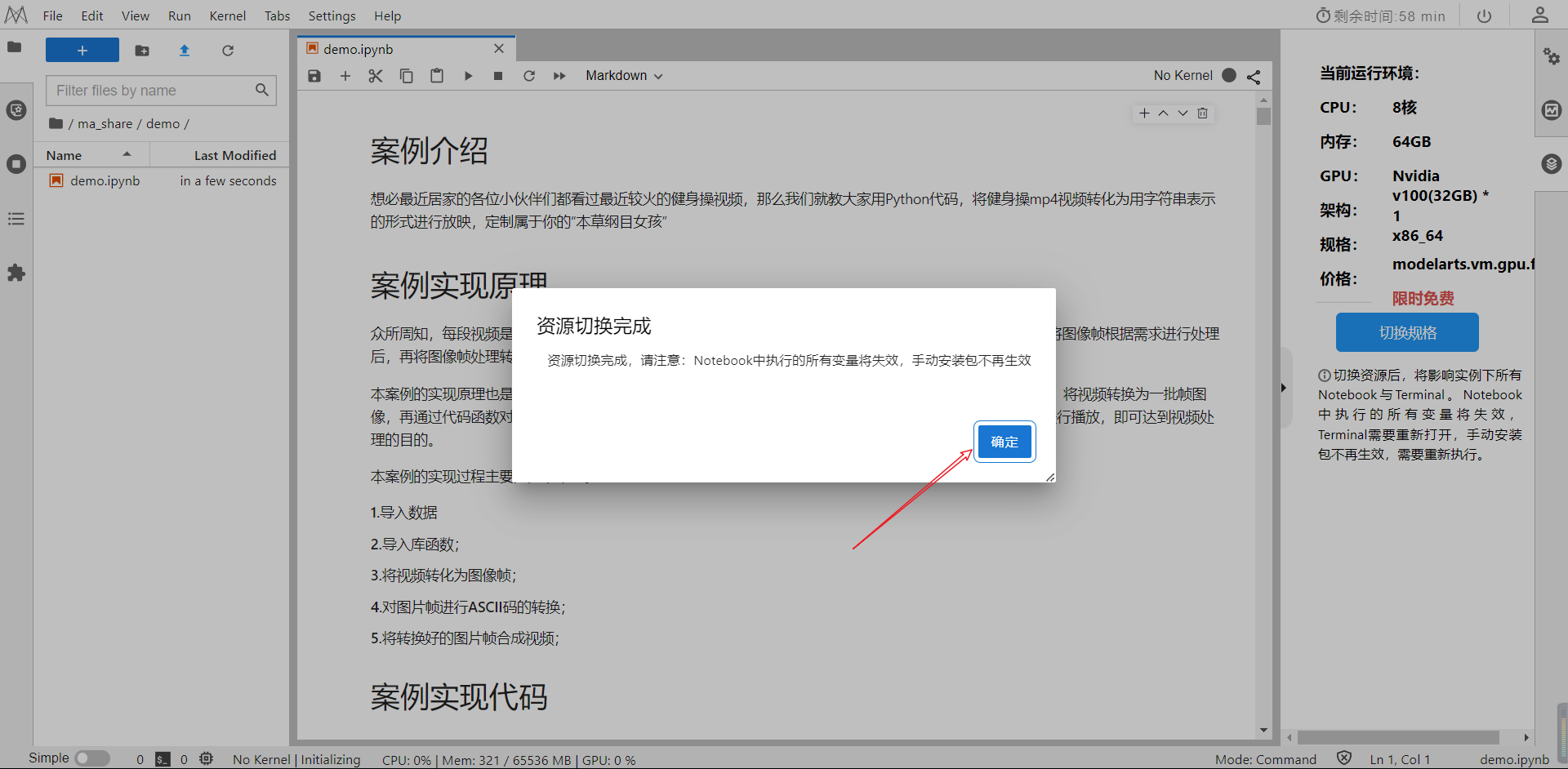Click the notebook trust shield icon
This screenshot has width=1568, height=769.
click(x=1344, y=758)
